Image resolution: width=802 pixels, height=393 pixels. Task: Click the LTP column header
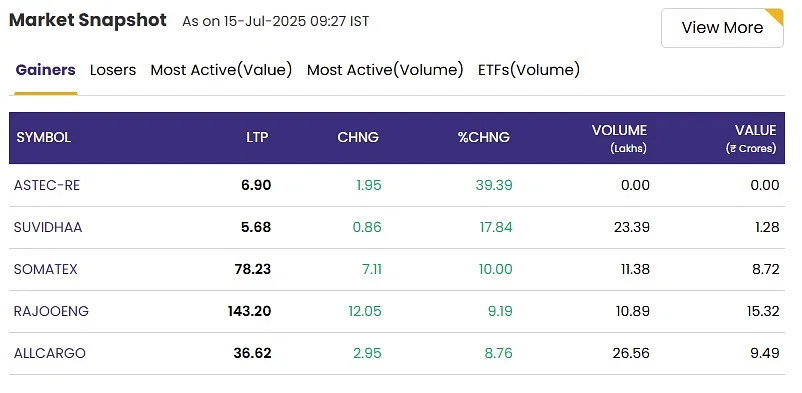tap(257, 138)
